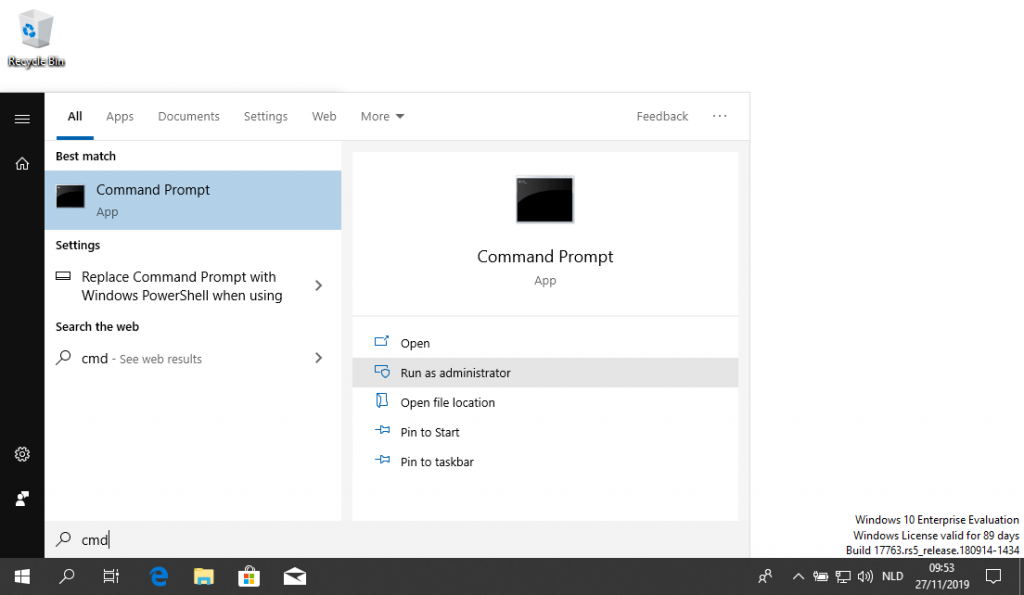The width and height of the screenshot is (1024, 595).
Task: Switch to the Apps search tab
Action: 120,116
